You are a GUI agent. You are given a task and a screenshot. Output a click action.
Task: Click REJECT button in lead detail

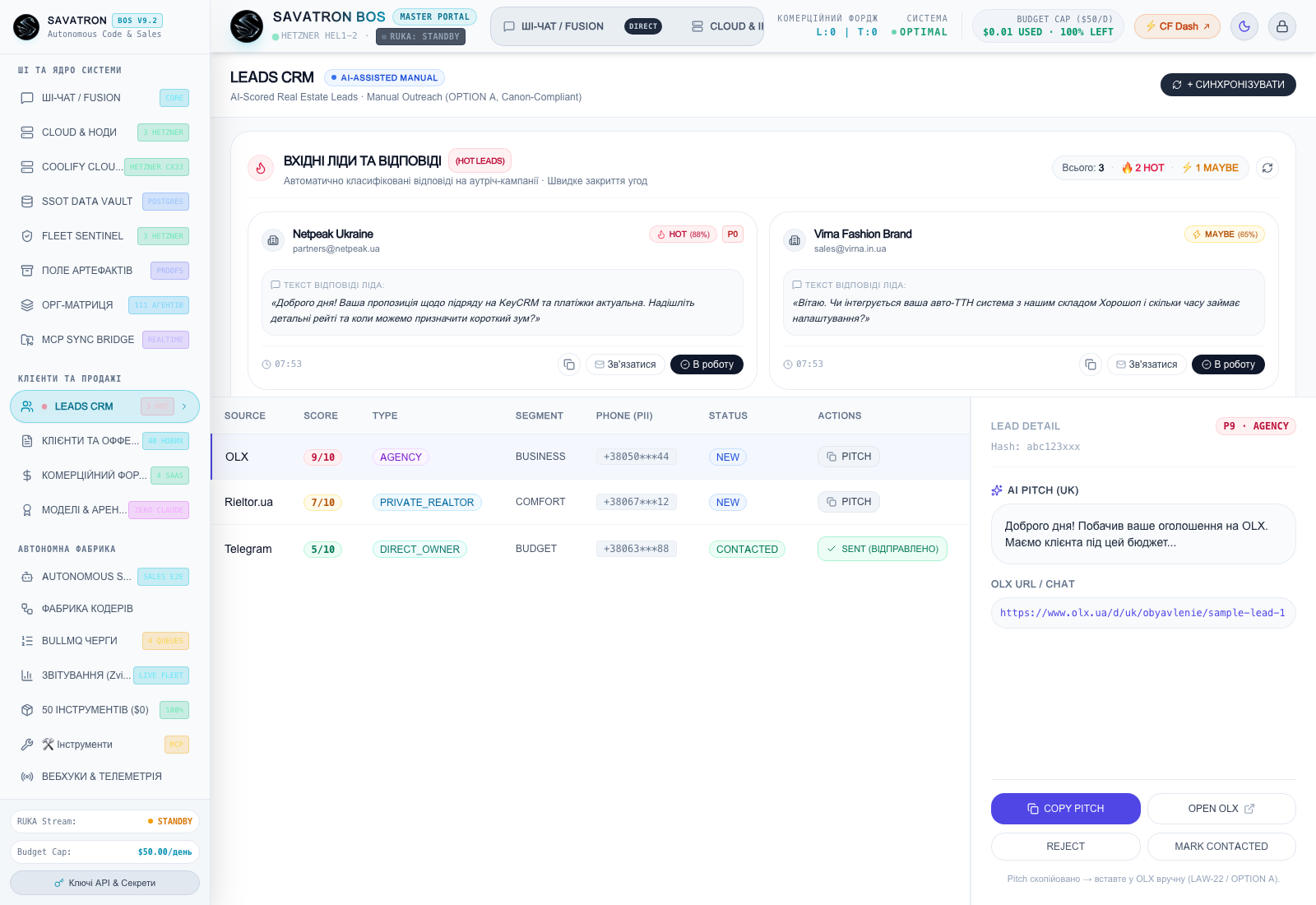1066,847
